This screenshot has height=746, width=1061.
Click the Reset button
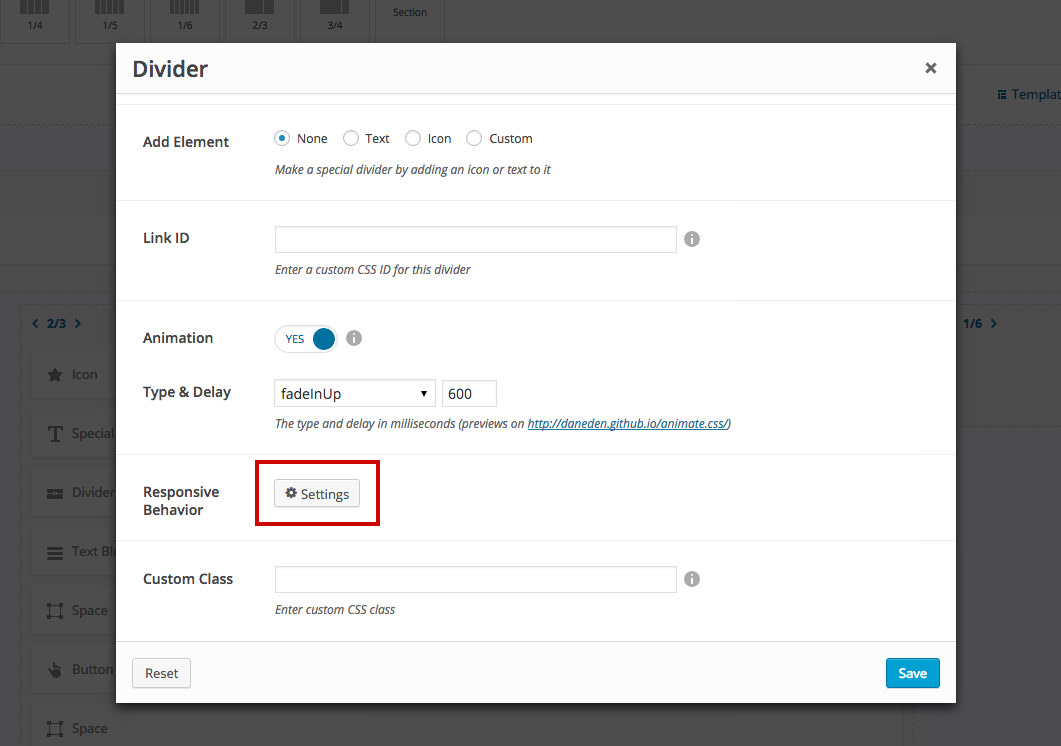click(161, 673)
